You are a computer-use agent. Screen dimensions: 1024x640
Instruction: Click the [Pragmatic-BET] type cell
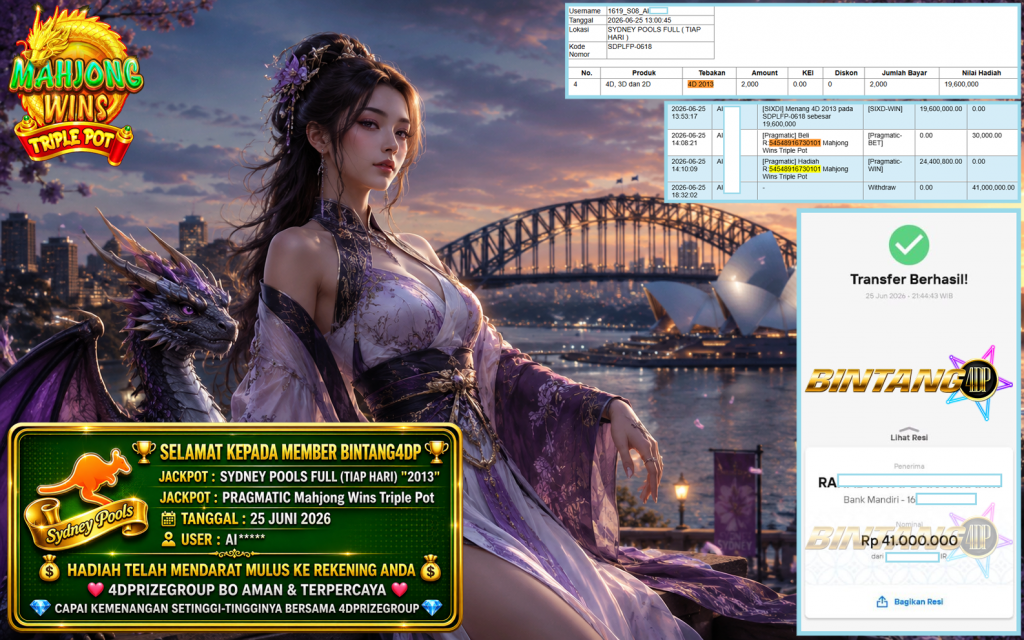pos(885,139)
